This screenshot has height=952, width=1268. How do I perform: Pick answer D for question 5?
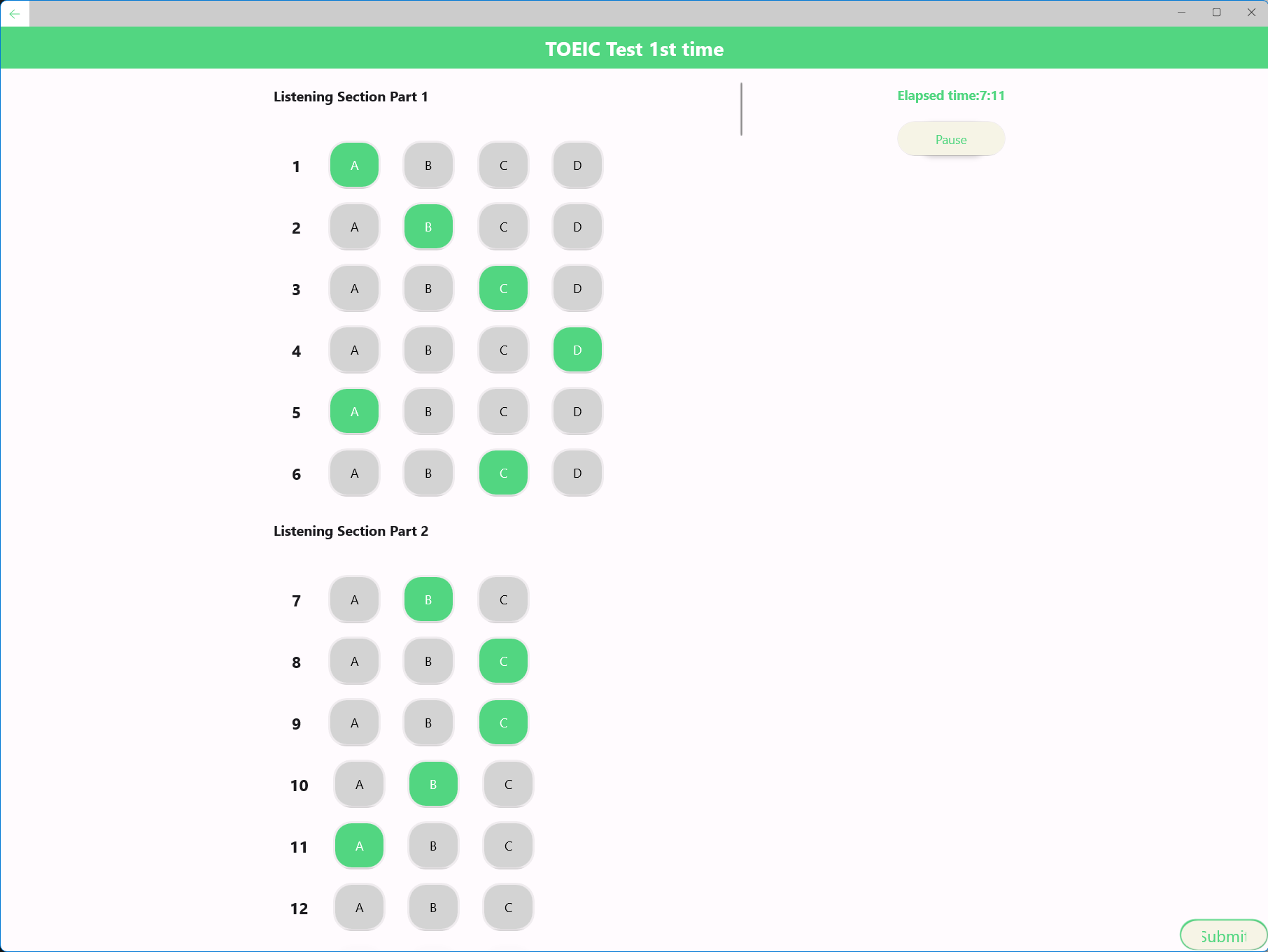pos(577,412)
